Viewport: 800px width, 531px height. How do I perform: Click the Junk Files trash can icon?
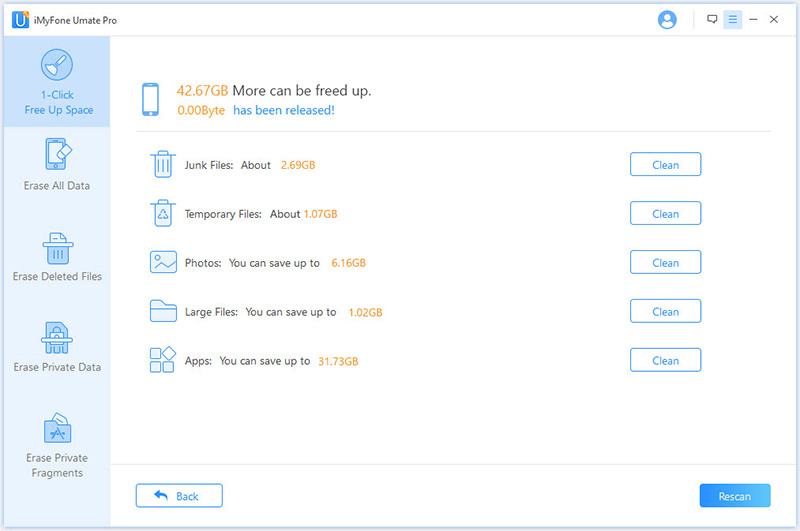[x=163, y=164]
